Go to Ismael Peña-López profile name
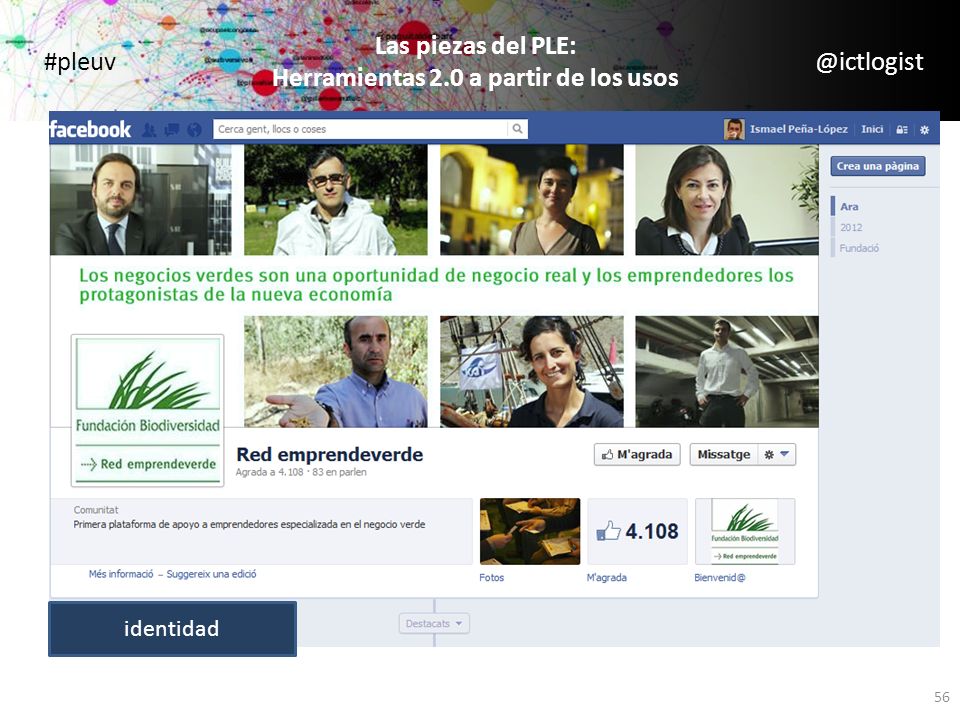 (x=798, y=129)
